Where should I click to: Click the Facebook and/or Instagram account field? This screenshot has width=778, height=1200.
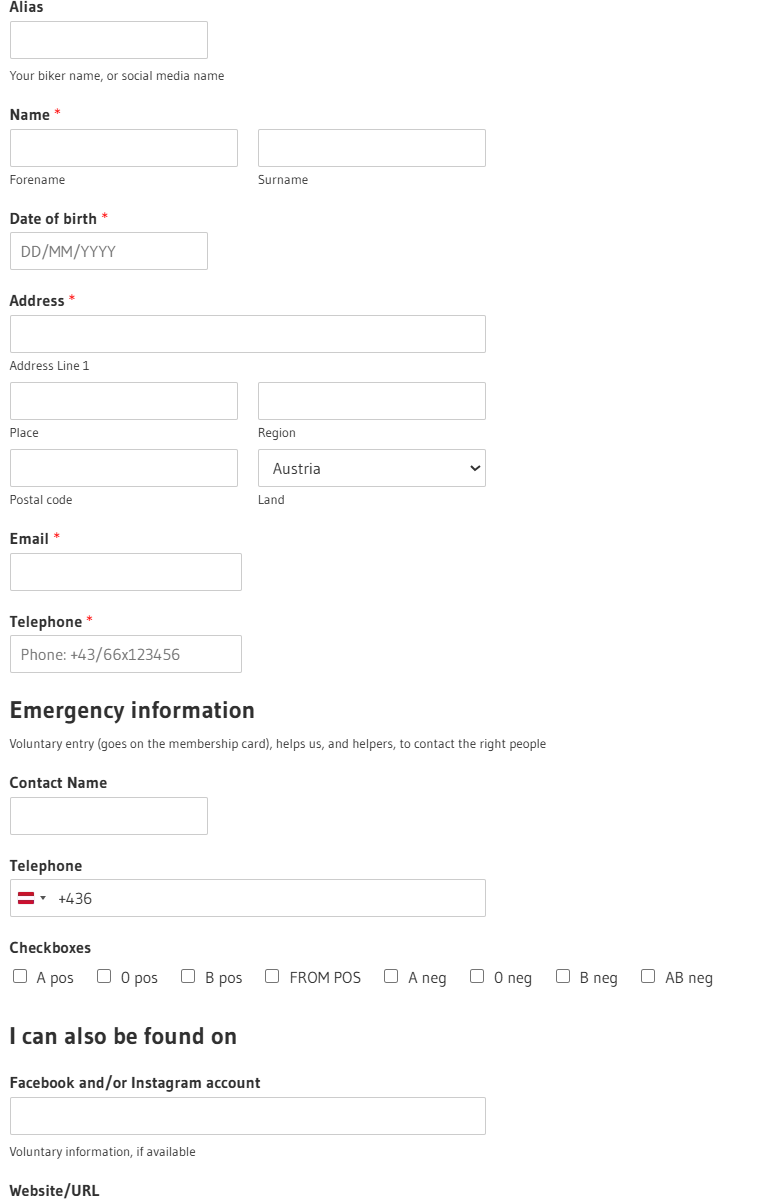(x=247, y=1116)
